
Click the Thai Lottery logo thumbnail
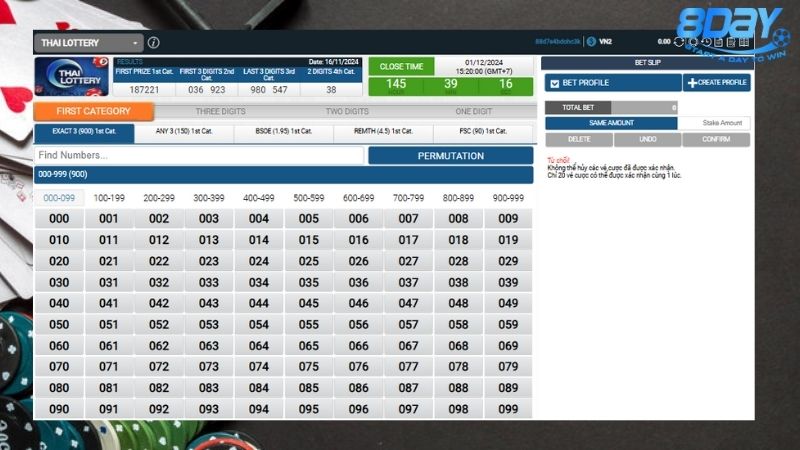(x=72, y=77)
